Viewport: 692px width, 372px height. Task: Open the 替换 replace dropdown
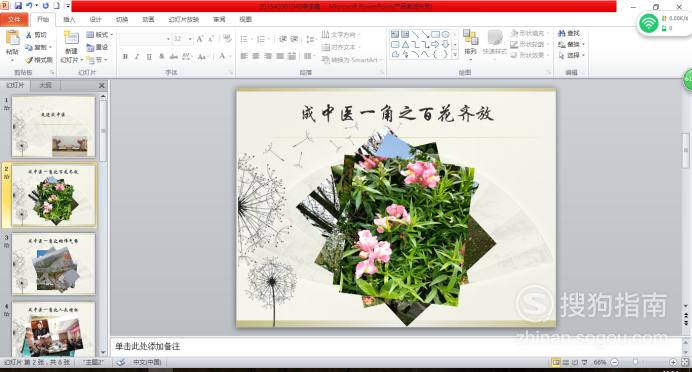(572, 45)
